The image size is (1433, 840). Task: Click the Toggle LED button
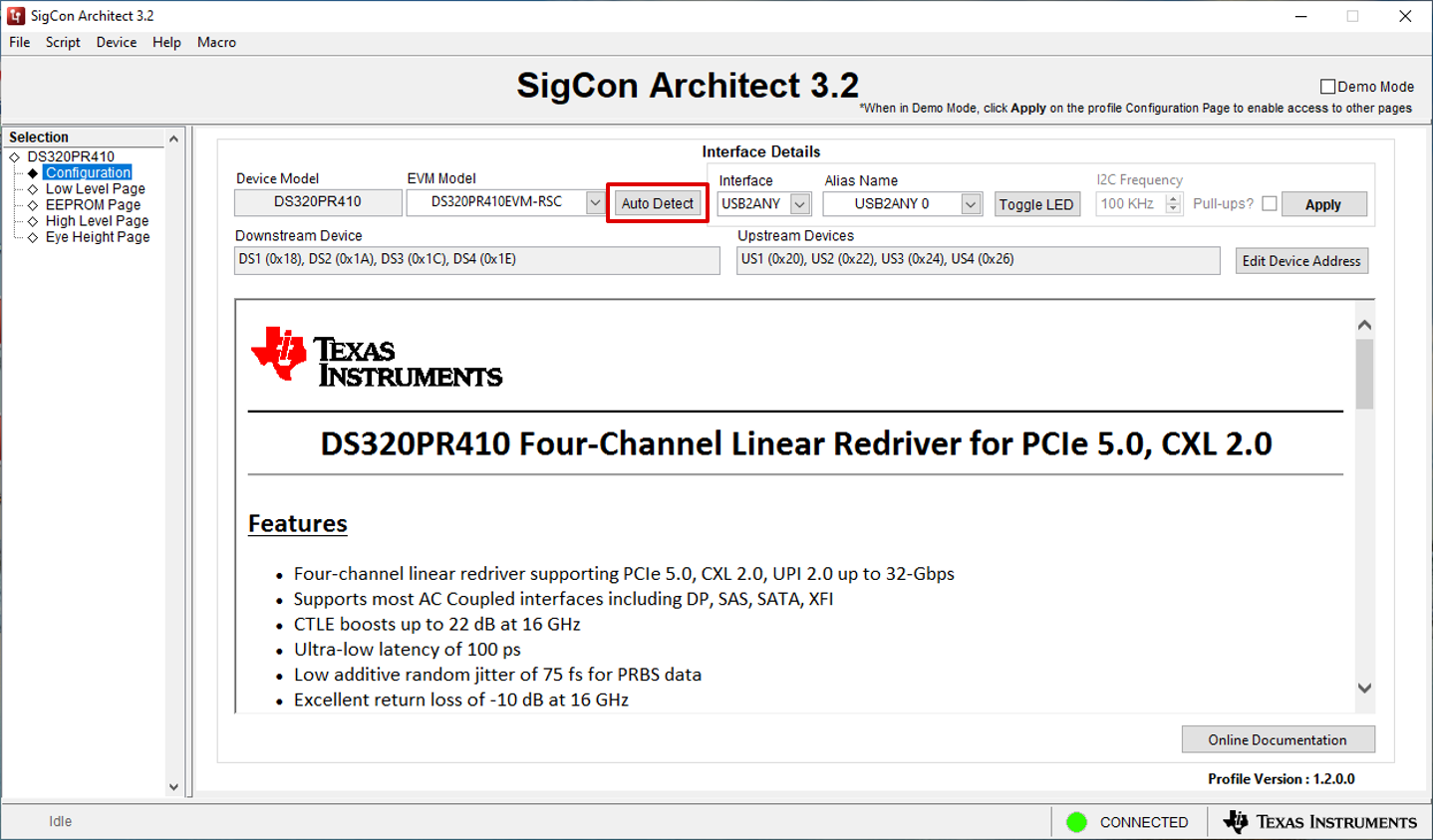[1036, 204]
